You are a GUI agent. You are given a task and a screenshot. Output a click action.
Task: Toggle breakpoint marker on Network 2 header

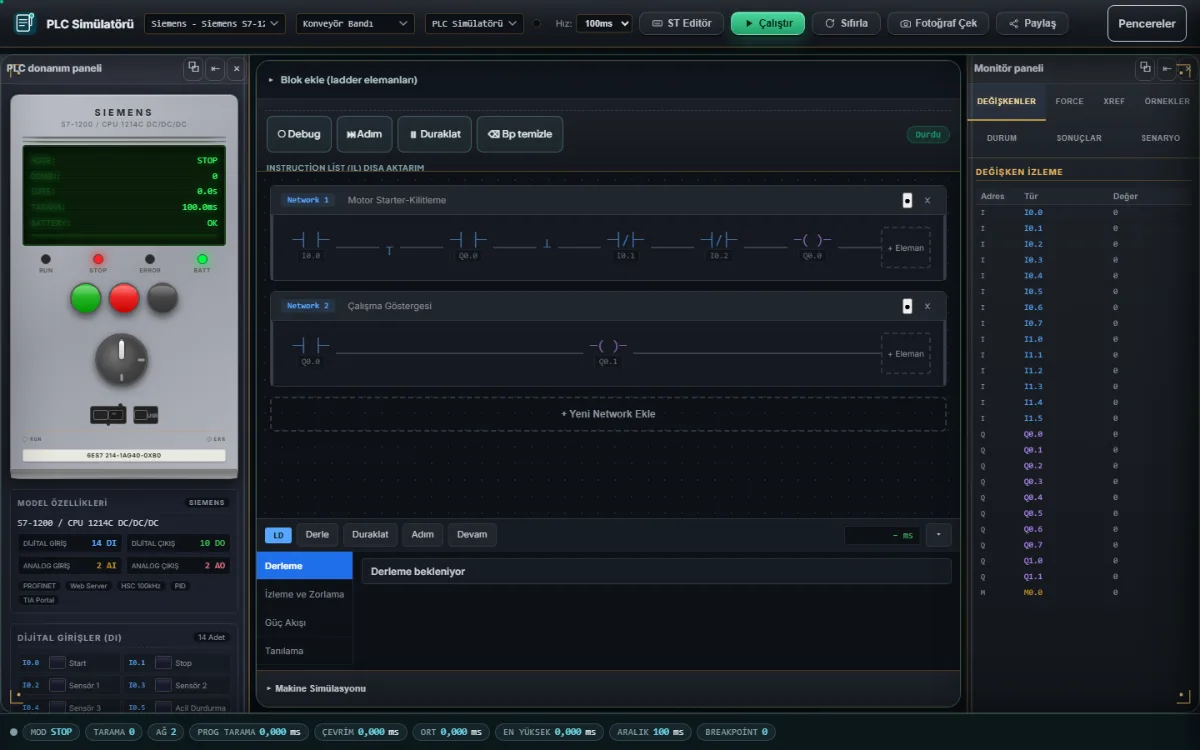pos(907,306)
